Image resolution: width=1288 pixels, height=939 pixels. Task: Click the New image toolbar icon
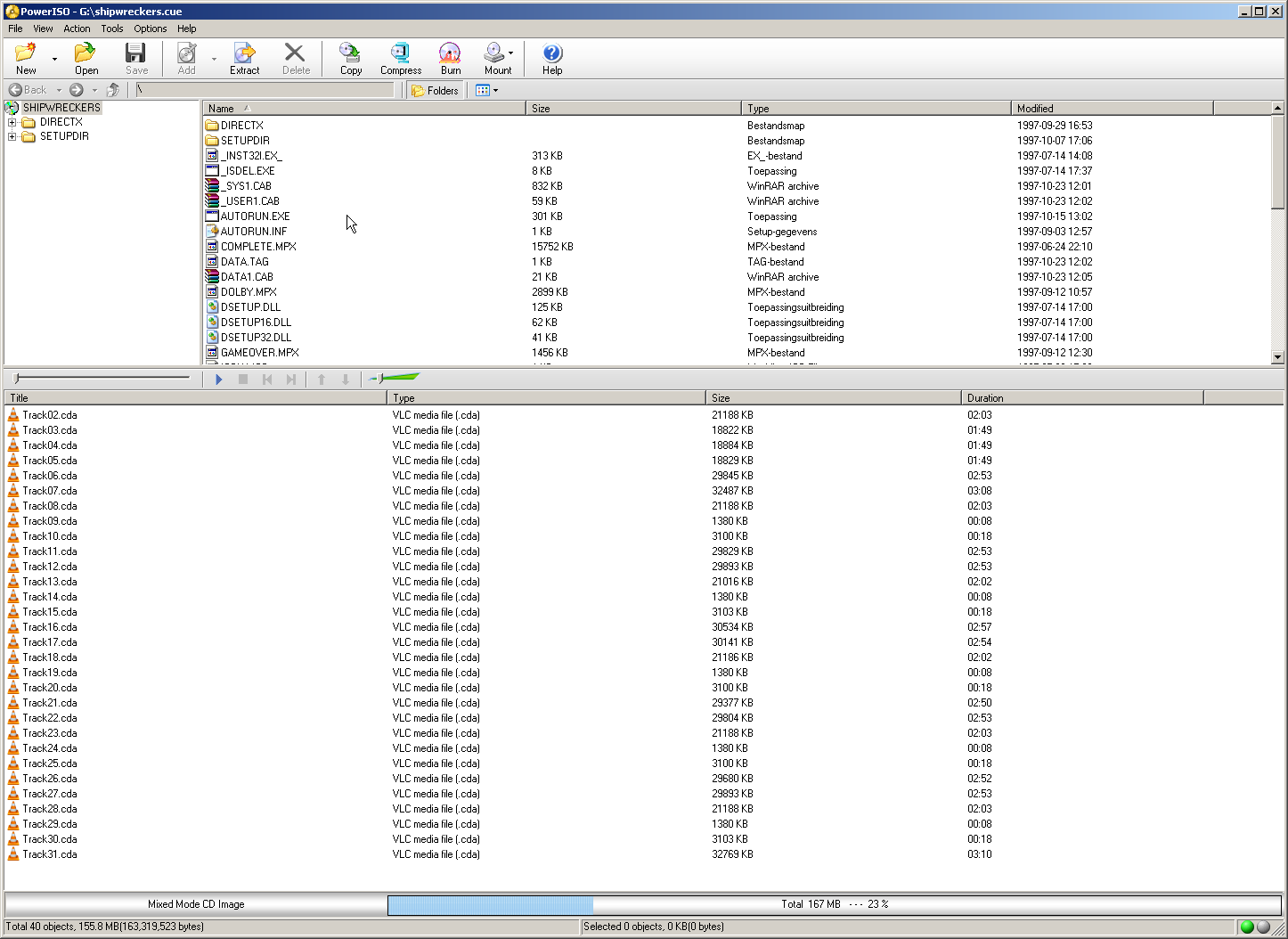click(27, 59)
